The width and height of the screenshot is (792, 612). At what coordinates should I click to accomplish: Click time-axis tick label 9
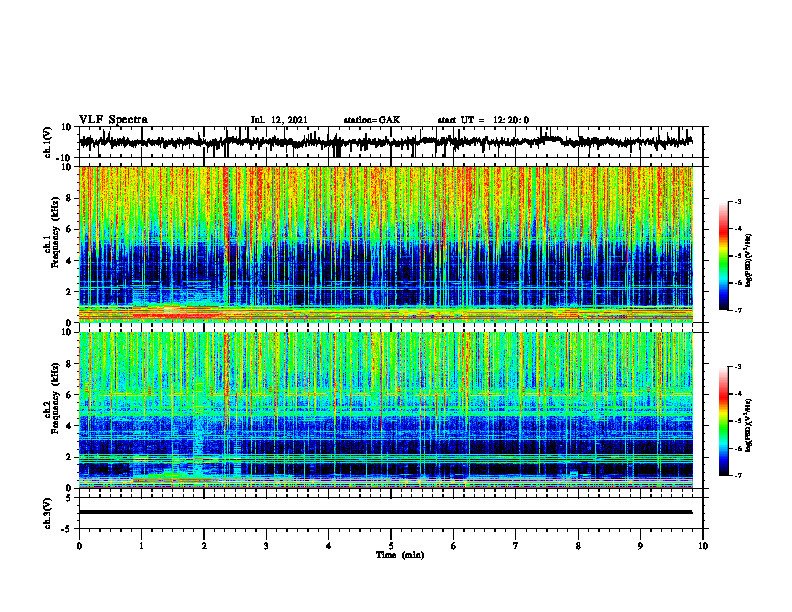click(640, 546)
